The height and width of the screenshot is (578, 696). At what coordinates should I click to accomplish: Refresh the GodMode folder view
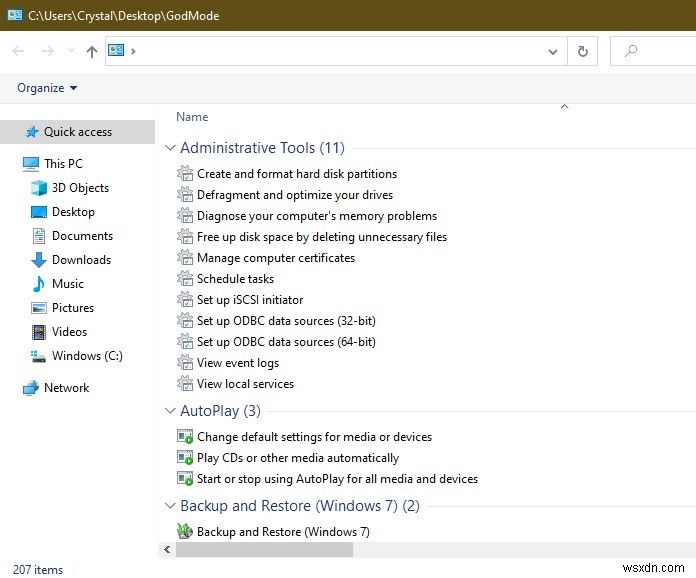tap(582, 51)
